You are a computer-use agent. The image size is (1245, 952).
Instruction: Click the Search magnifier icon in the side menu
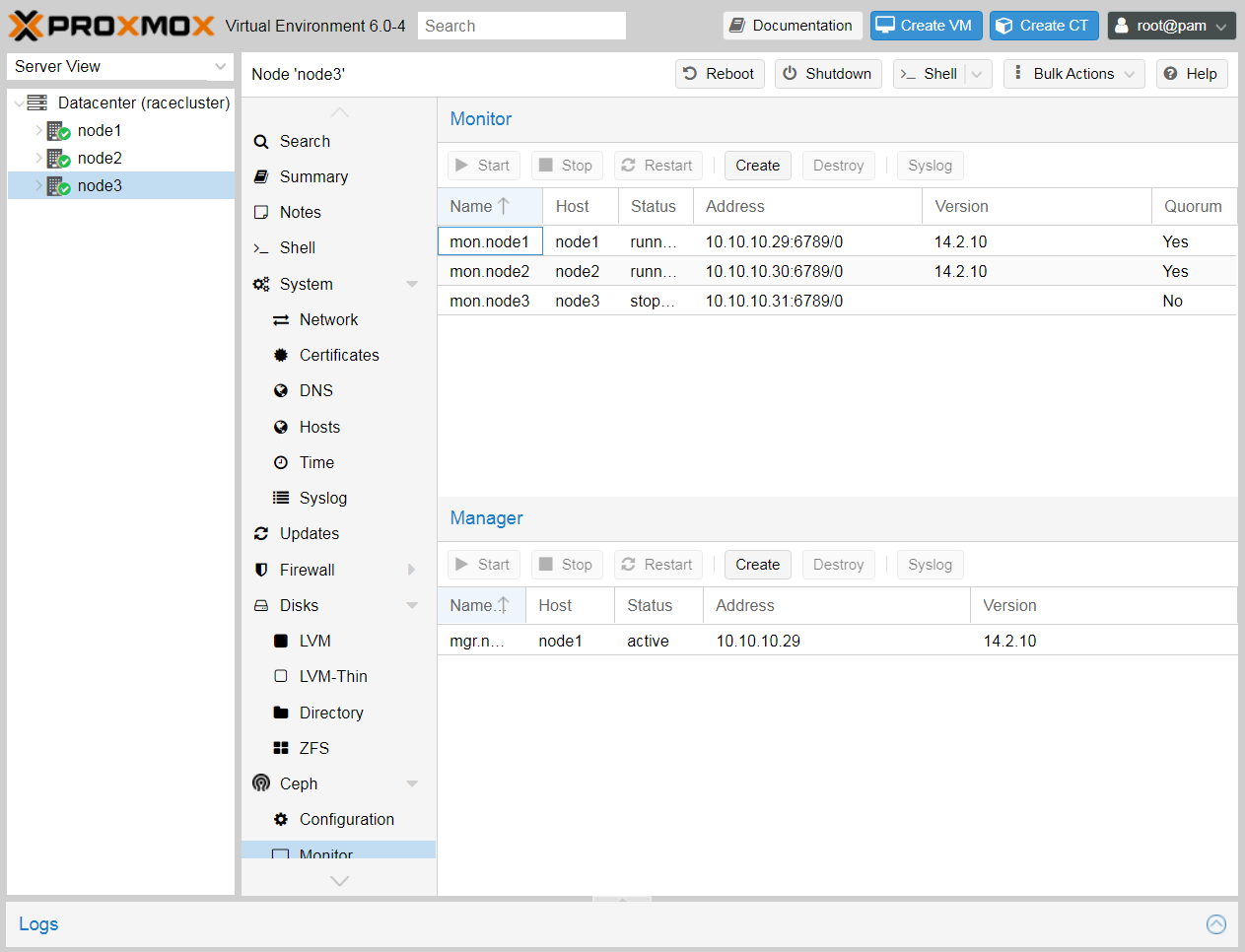261,142
